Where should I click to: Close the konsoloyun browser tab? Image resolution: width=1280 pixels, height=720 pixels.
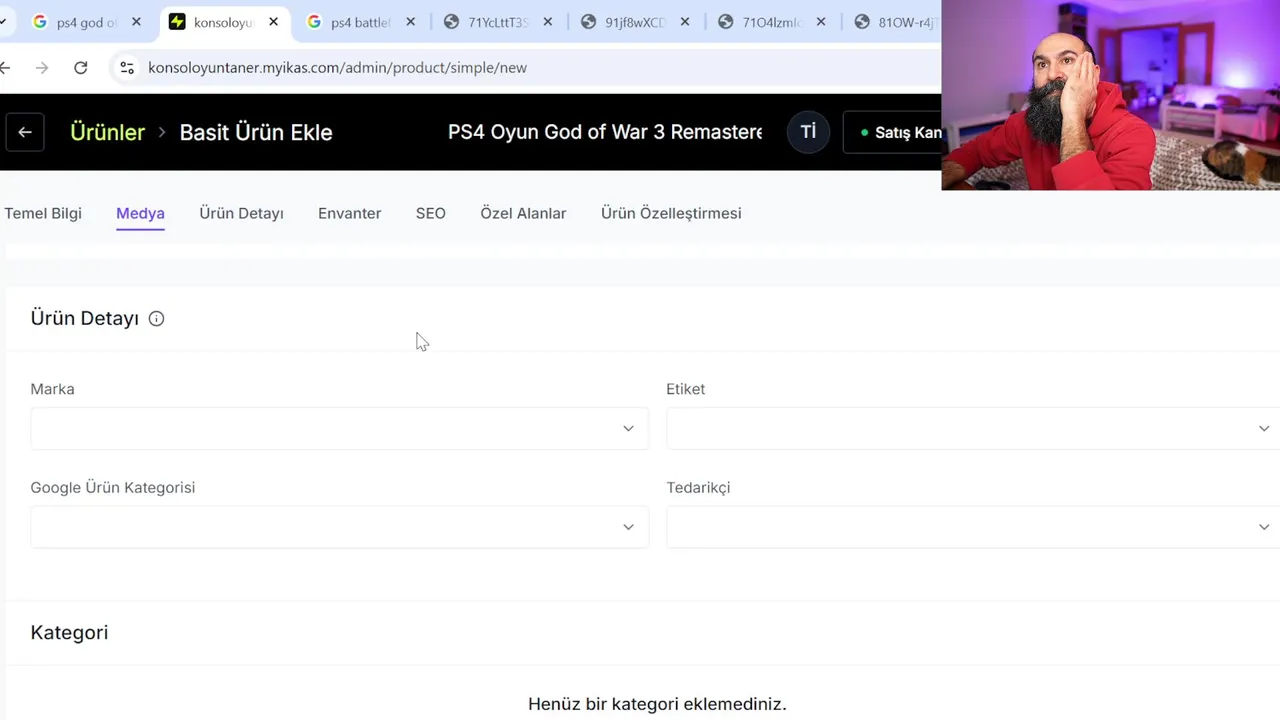click(274, 22)
